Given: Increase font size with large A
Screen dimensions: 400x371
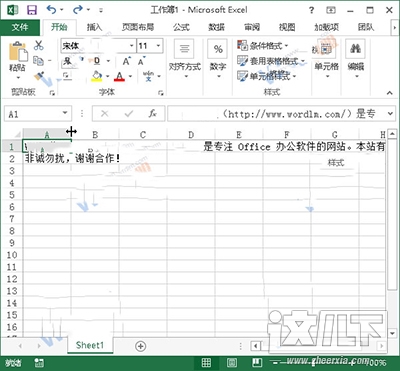Looking at the screenshot, I should [126, 61].
